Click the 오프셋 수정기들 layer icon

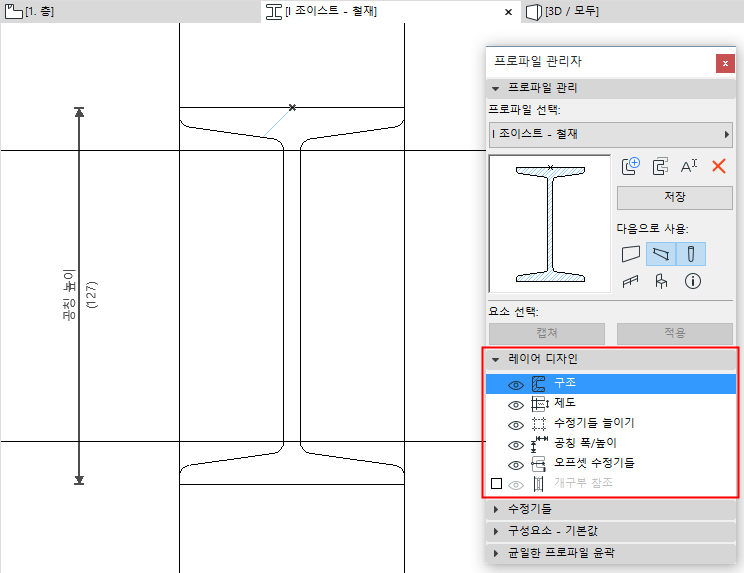[539, 464]
